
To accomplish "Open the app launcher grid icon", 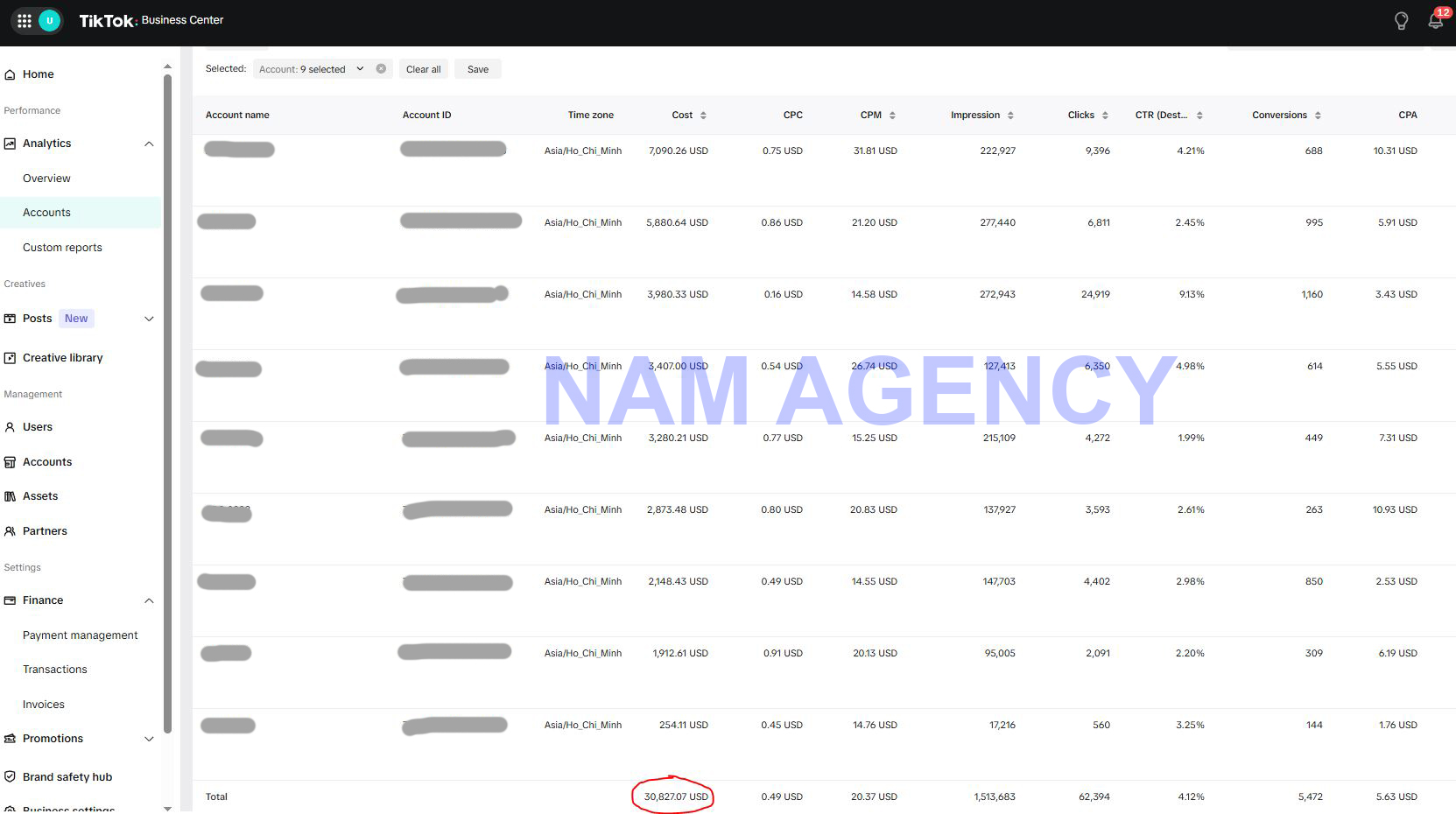I will (x=25, y=20).
